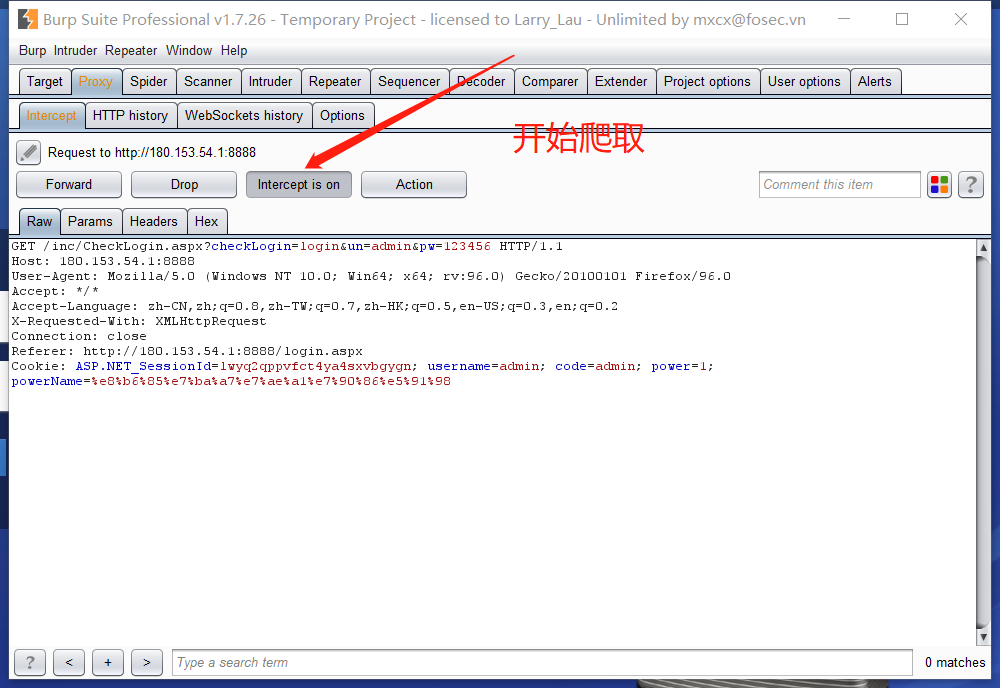Open the Help menu

coord(234,50)
